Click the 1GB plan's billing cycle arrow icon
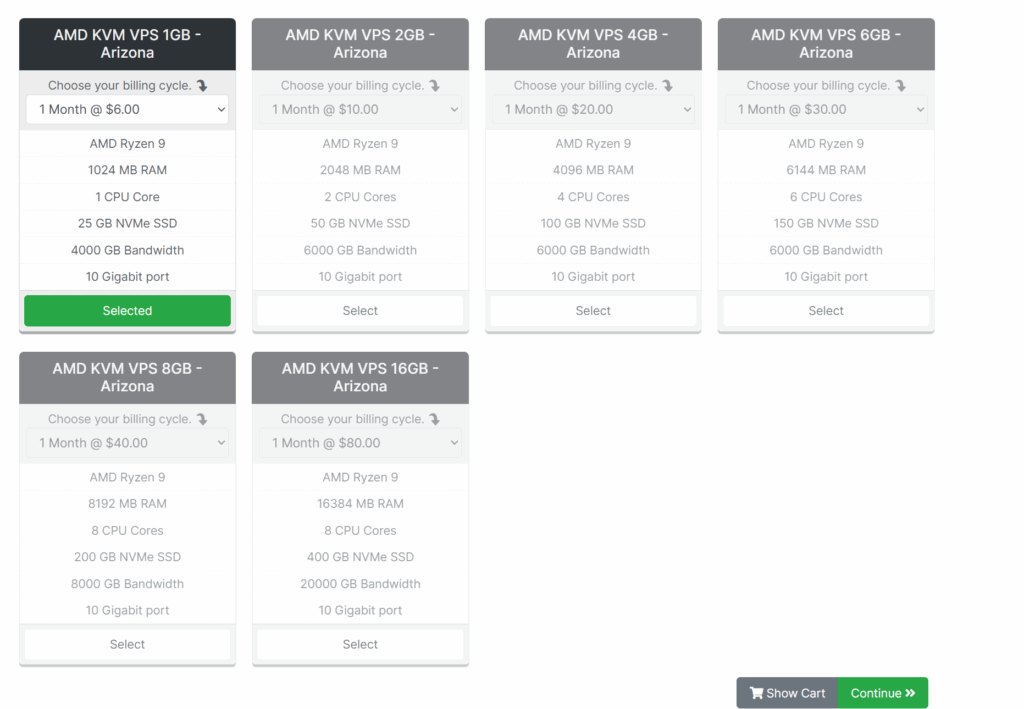 tap(202, 86)
